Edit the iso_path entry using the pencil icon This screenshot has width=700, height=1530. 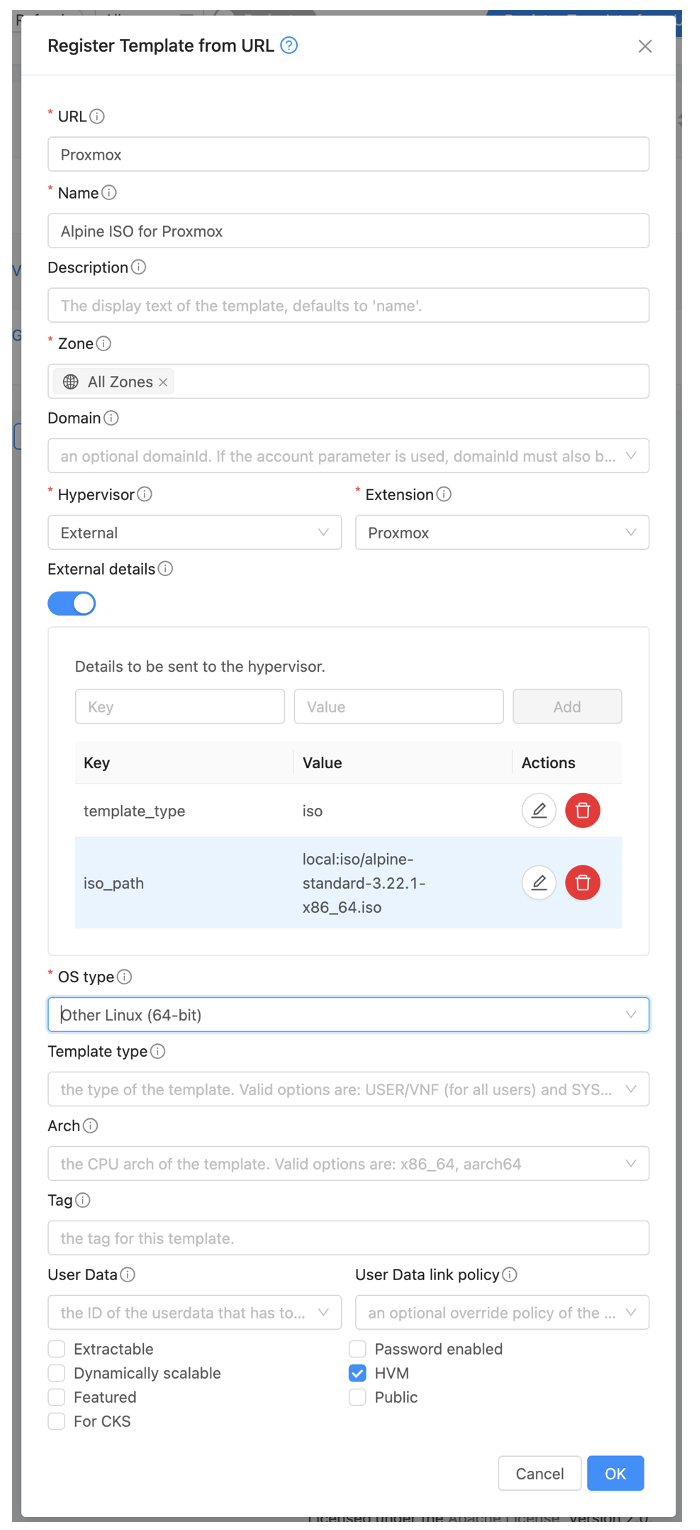(x=539, y=882)
